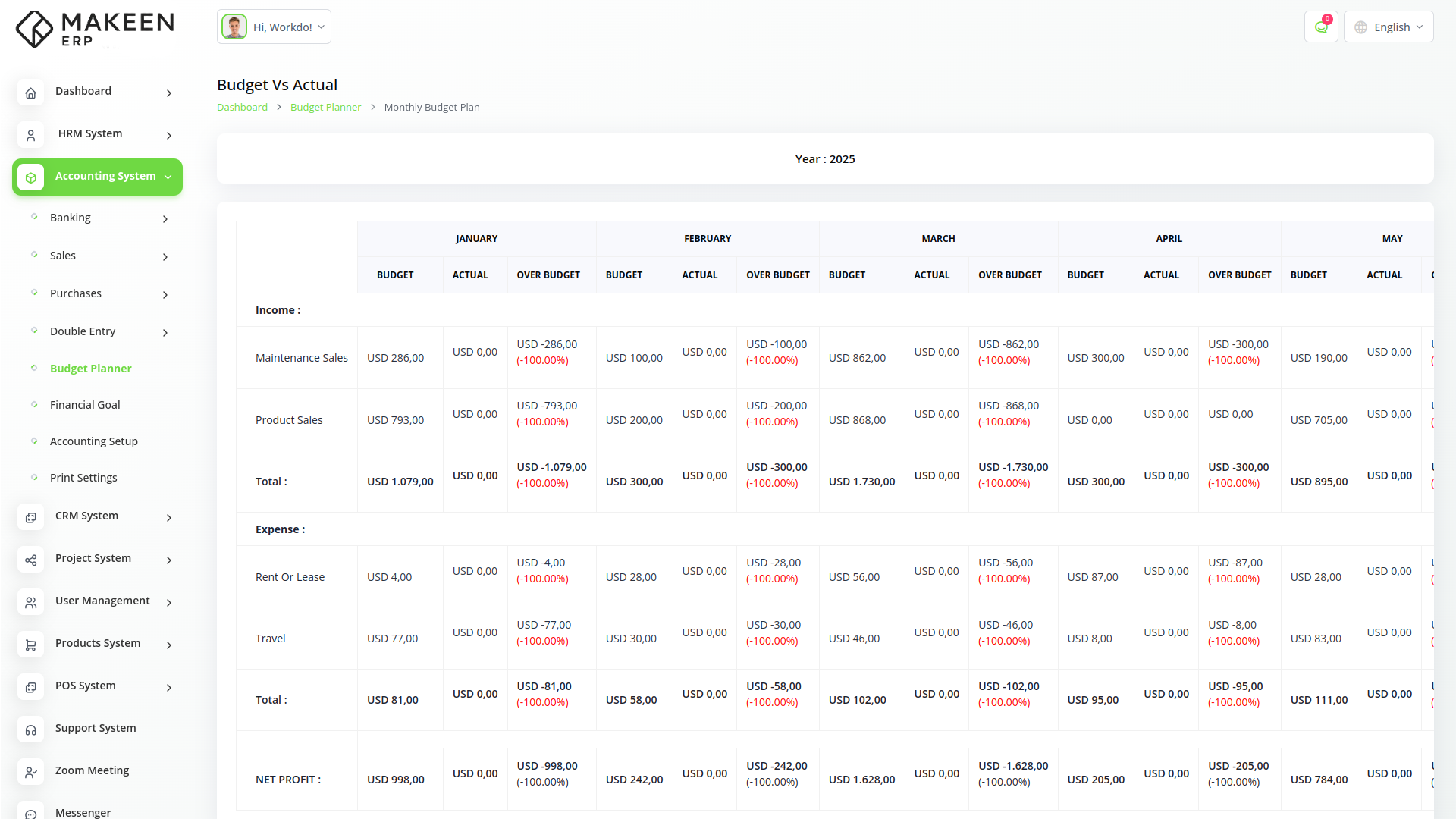Click the Zoom Meeting sidebar item
This screenshot has width=1456, height=819.
tap(92, 770)
